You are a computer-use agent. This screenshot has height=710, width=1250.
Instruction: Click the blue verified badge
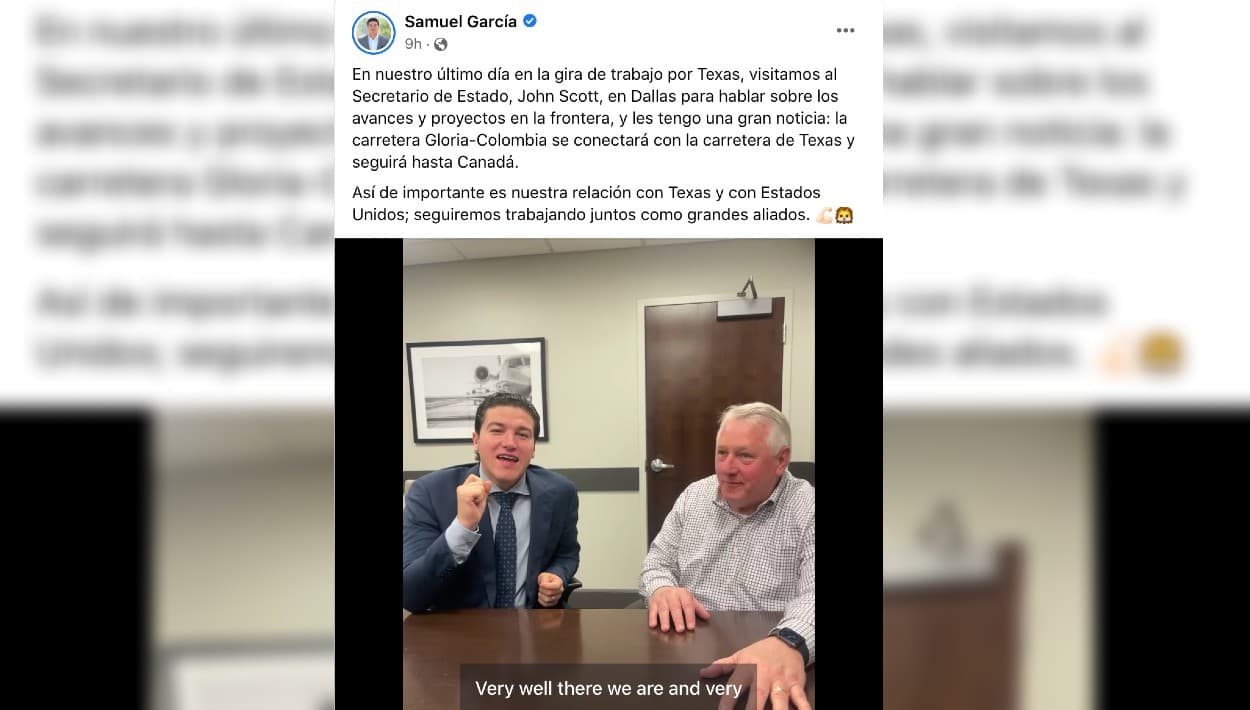tap(530, 21)
